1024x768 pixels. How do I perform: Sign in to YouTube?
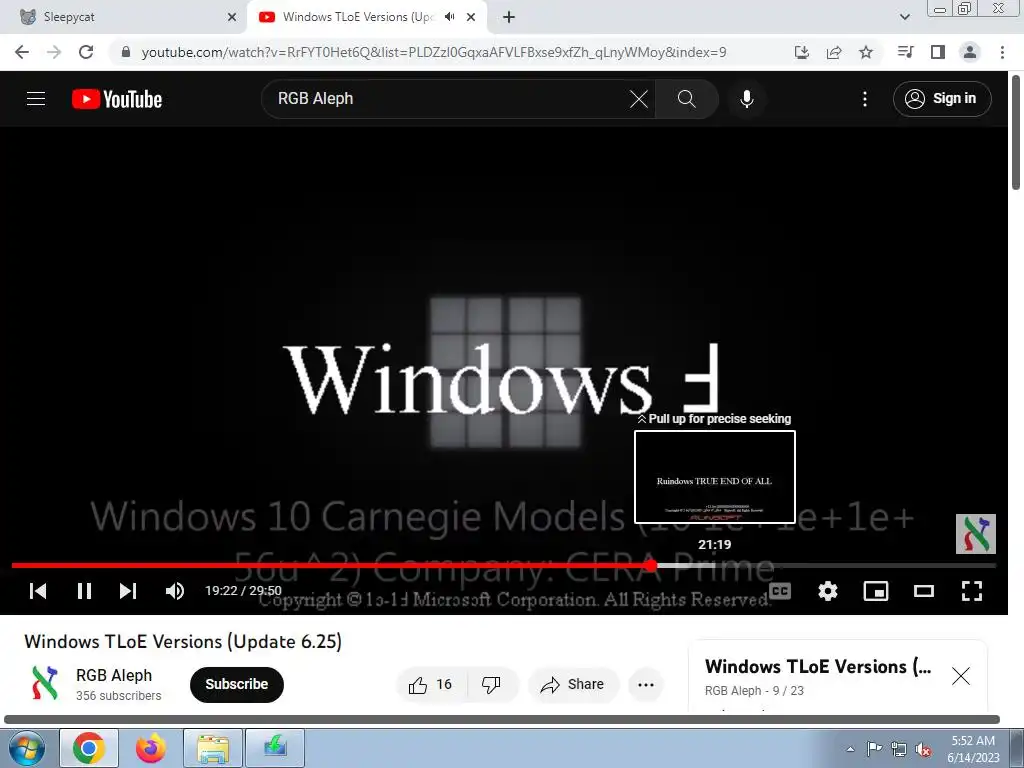pos(942,99)
